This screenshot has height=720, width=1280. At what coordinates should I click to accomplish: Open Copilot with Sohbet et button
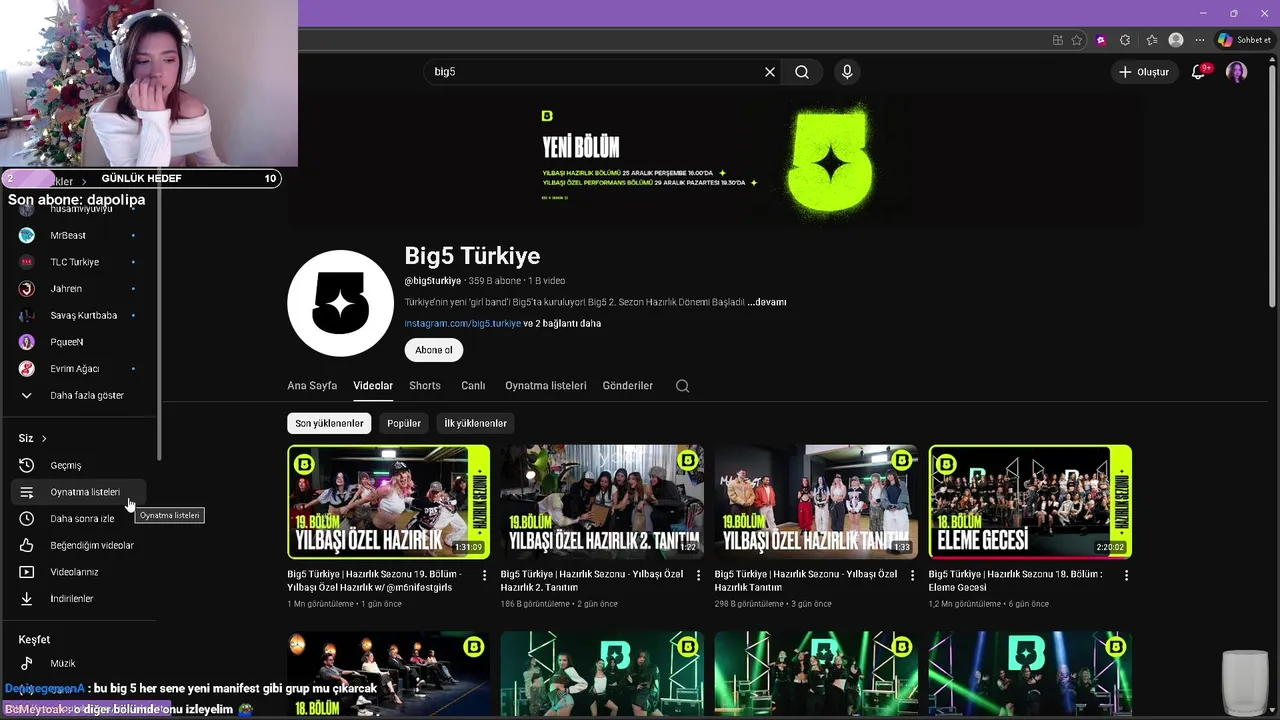[x=1244, y=40]
